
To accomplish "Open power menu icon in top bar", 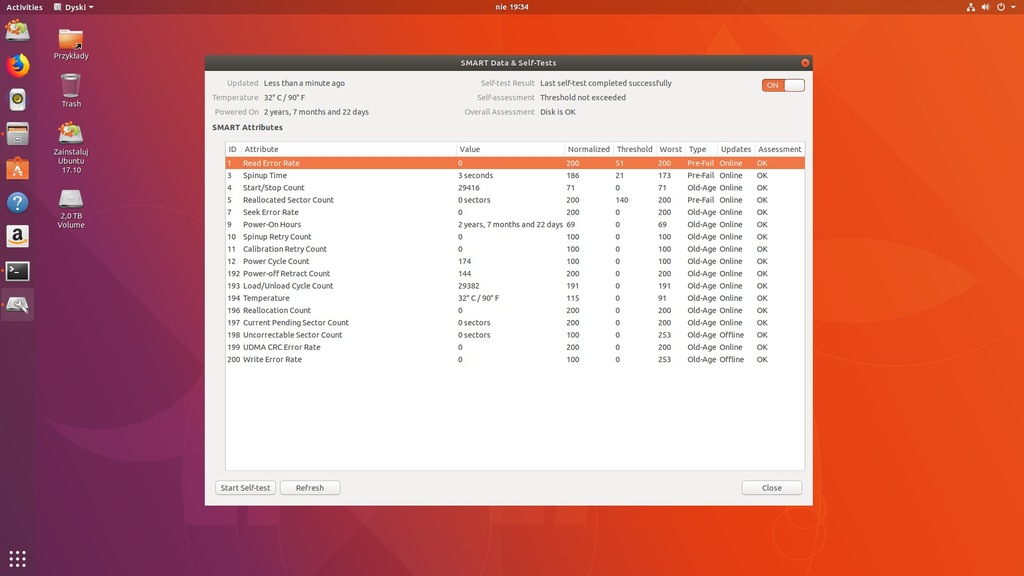I will pos(1000,7).
